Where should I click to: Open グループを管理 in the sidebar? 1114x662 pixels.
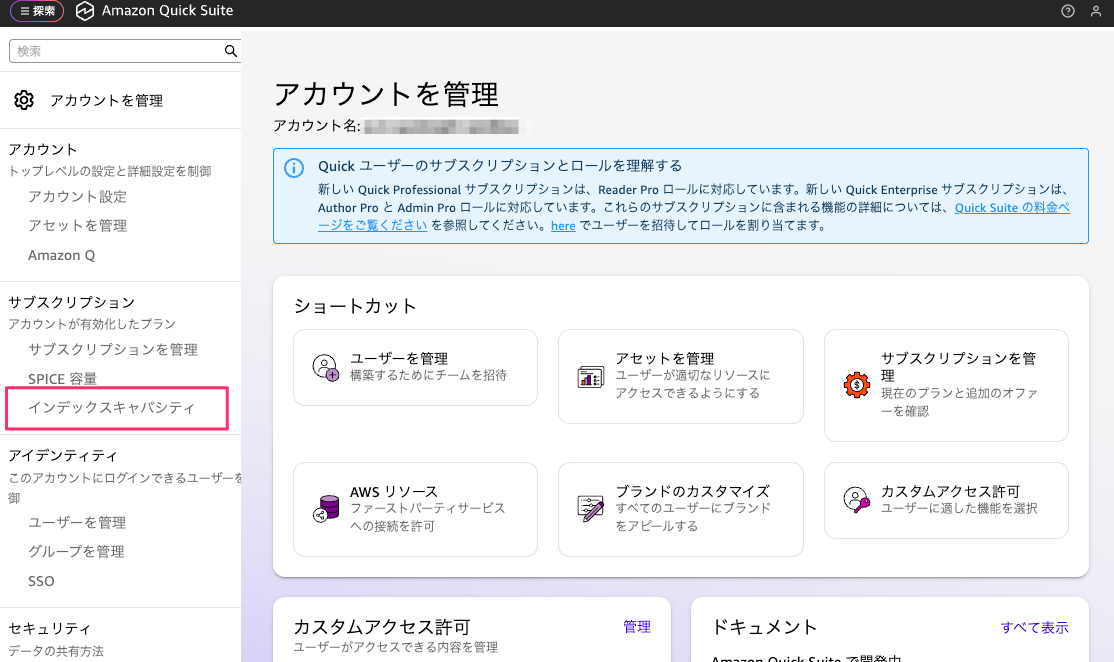coord(76,552)
